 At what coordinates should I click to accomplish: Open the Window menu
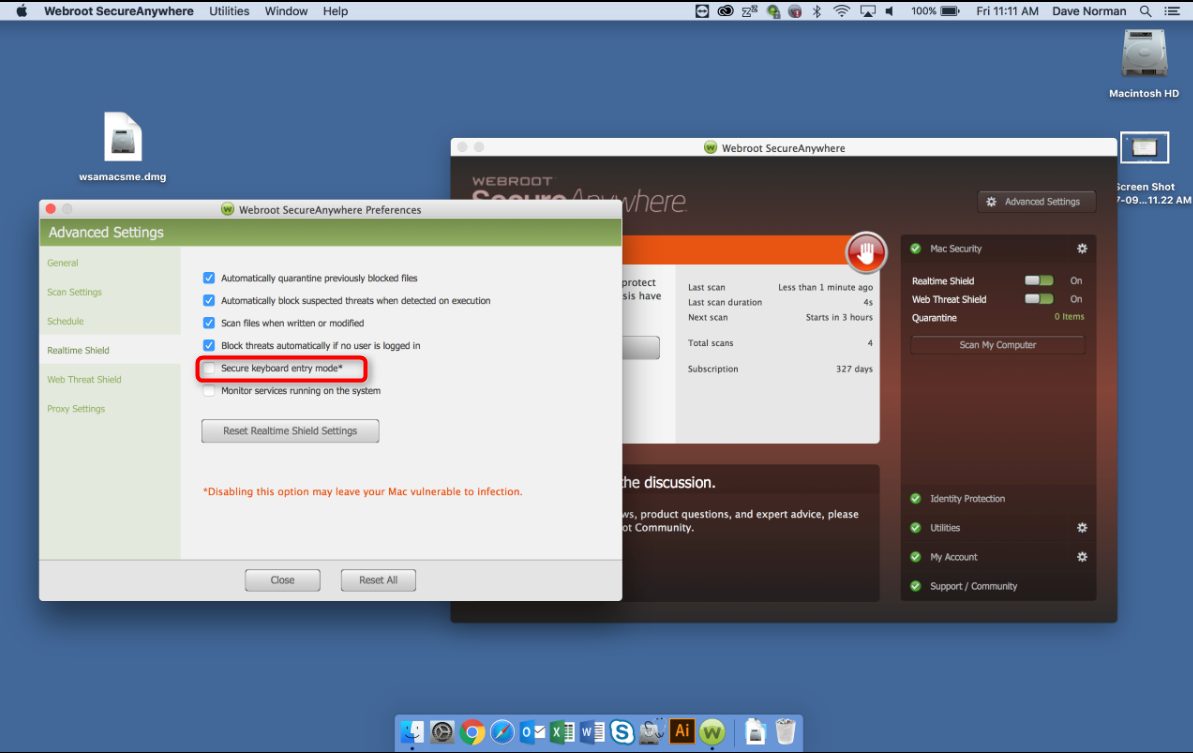[286, 11]
